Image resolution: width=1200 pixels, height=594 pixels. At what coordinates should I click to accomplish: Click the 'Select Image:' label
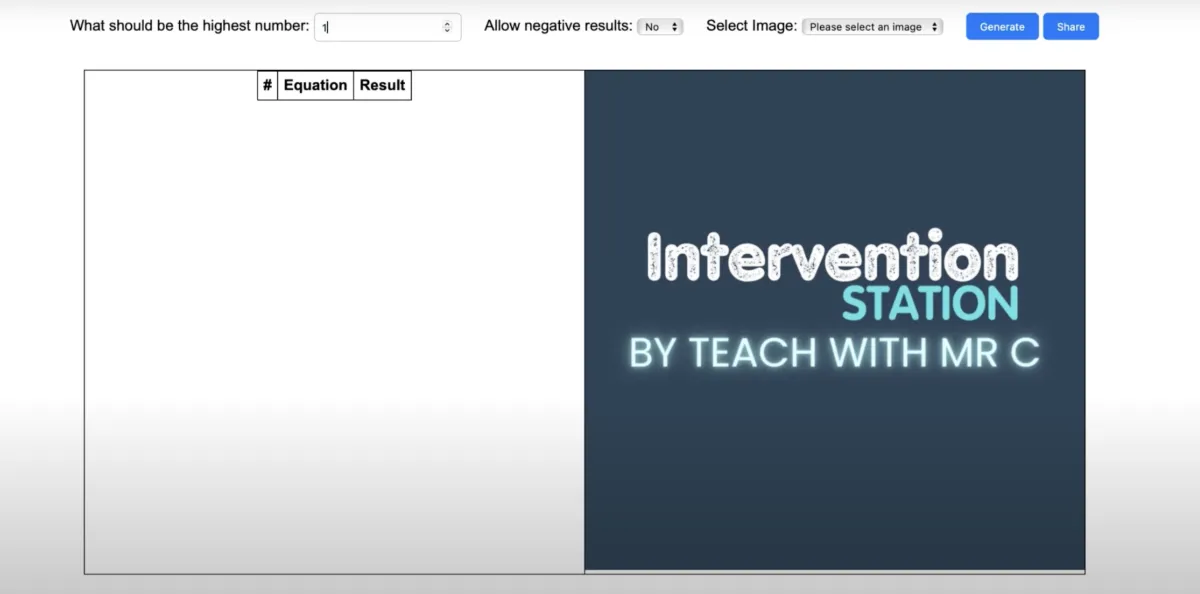point(751,26)
